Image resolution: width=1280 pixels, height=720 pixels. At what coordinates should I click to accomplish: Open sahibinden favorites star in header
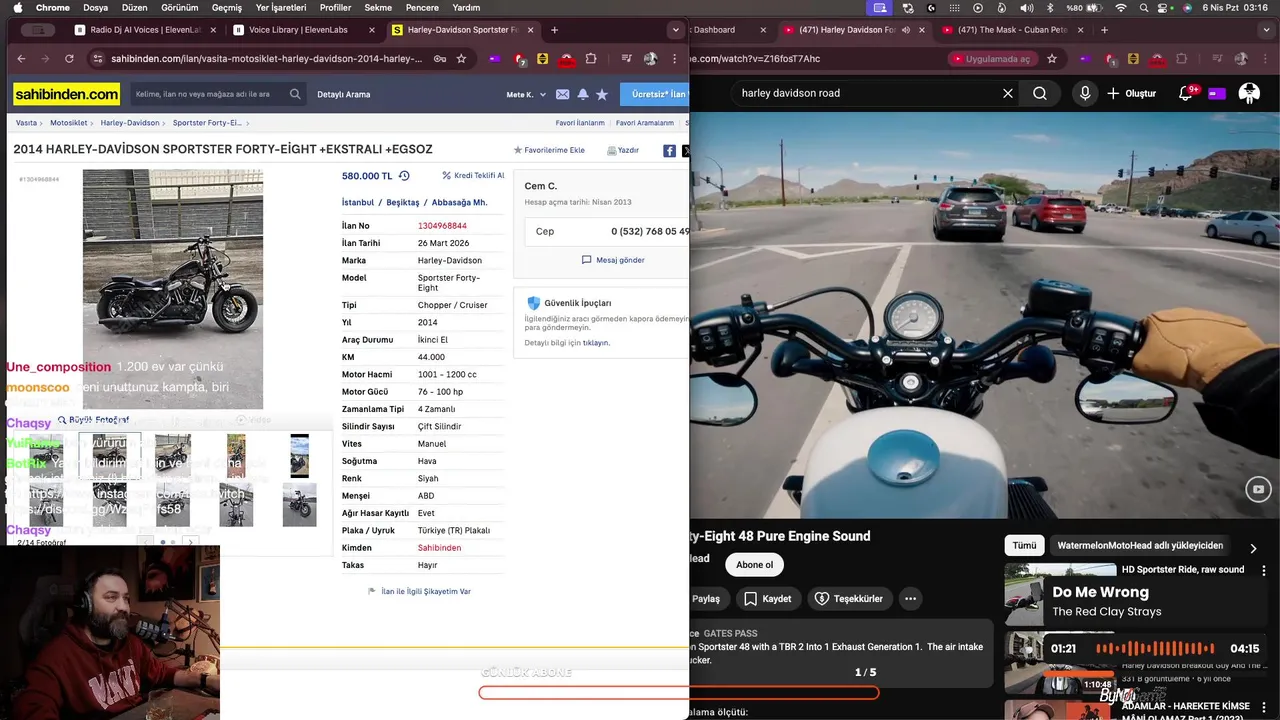[602, 94]
